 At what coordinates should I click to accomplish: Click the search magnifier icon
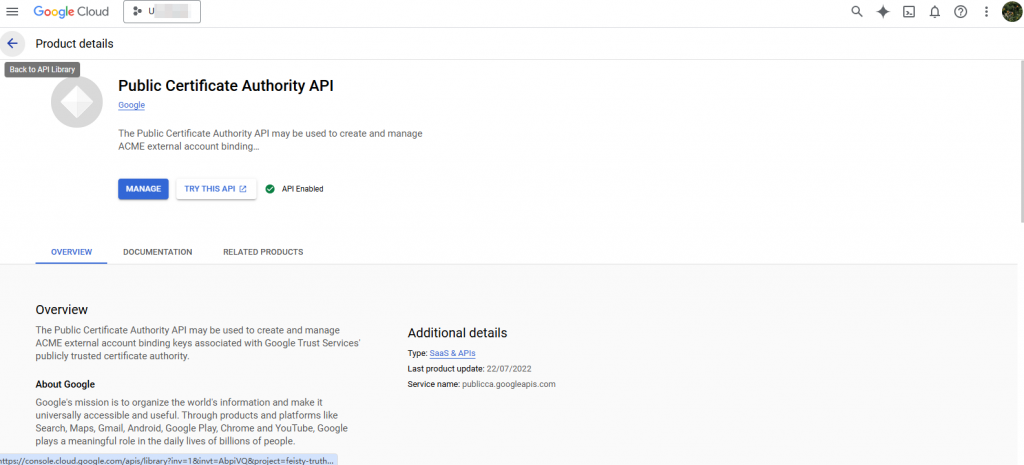tap(857, 12)
